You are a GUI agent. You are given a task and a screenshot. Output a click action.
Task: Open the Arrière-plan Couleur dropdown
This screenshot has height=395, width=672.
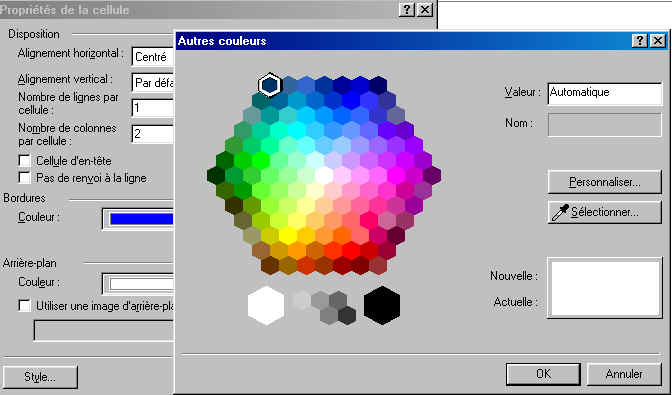(x=138, y=284)
